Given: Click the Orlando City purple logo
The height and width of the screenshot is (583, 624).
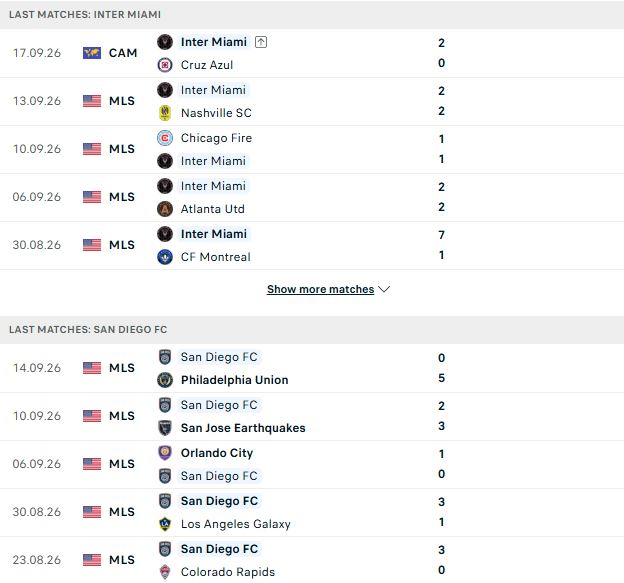Looking at the screenshot, I should pos(165,453).
